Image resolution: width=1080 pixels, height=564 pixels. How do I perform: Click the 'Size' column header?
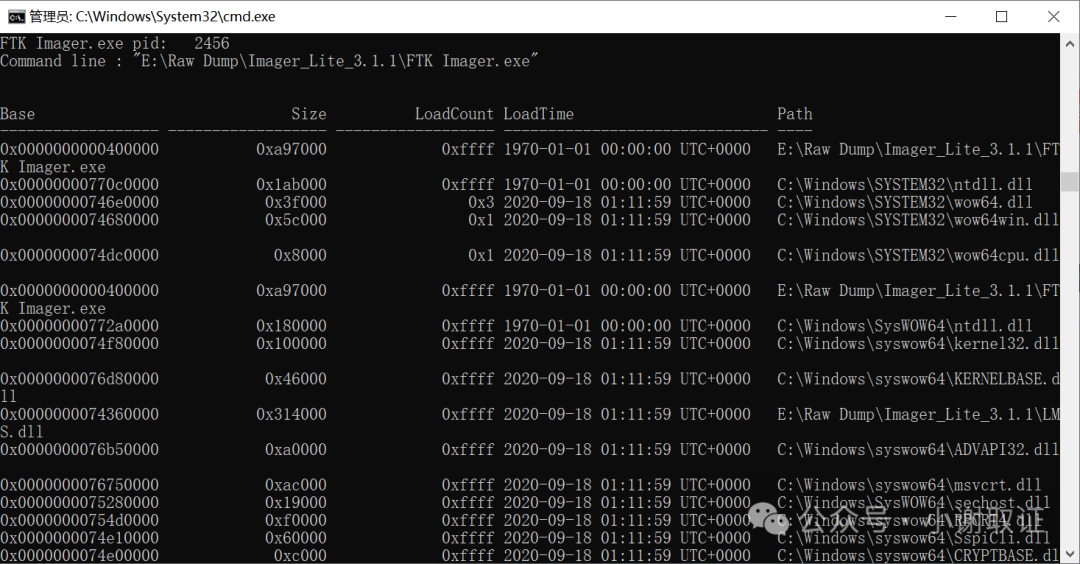pos(309,114)
